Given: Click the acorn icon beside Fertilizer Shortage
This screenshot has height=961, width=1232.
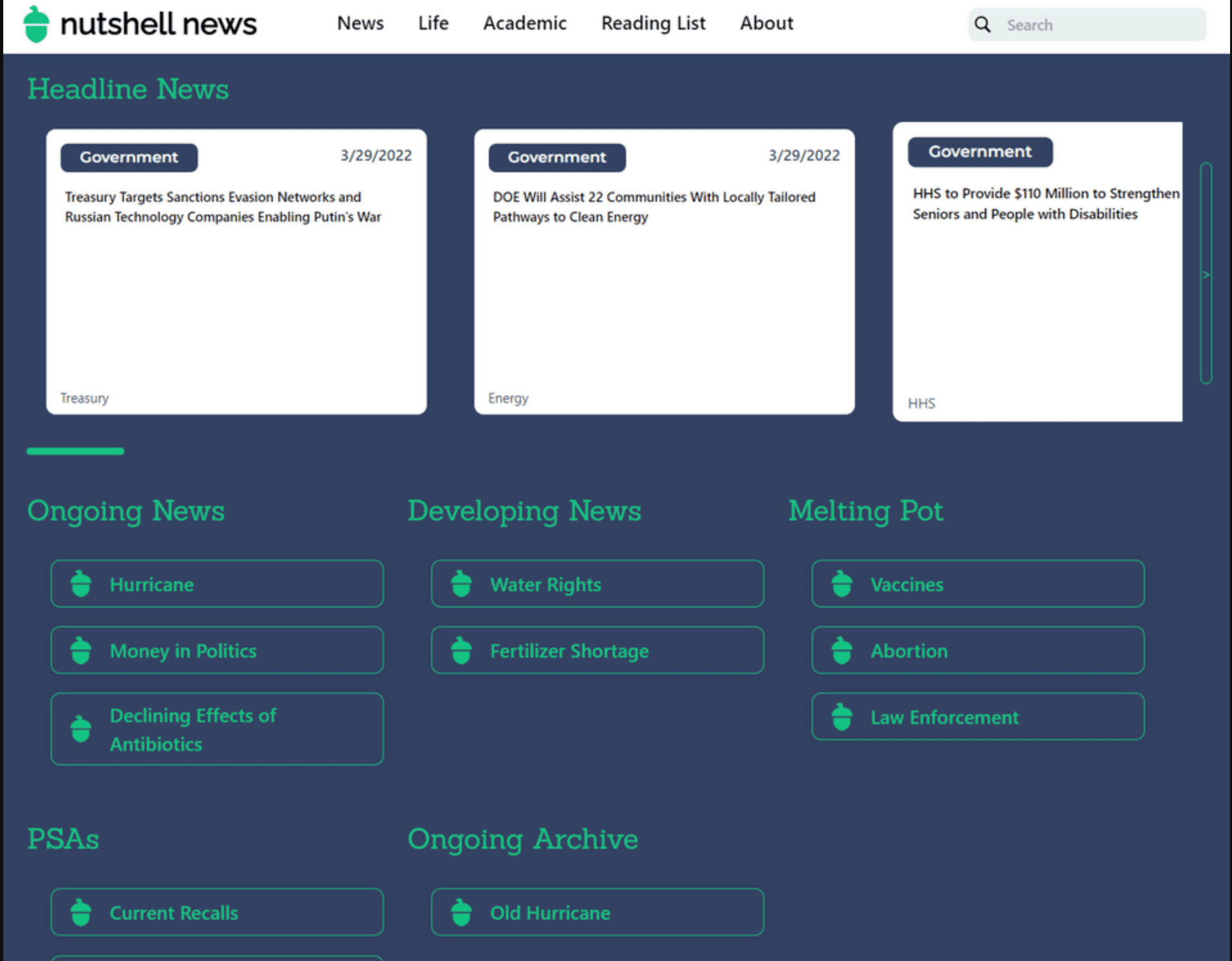Looking at the screenshot, I should 461,650.
